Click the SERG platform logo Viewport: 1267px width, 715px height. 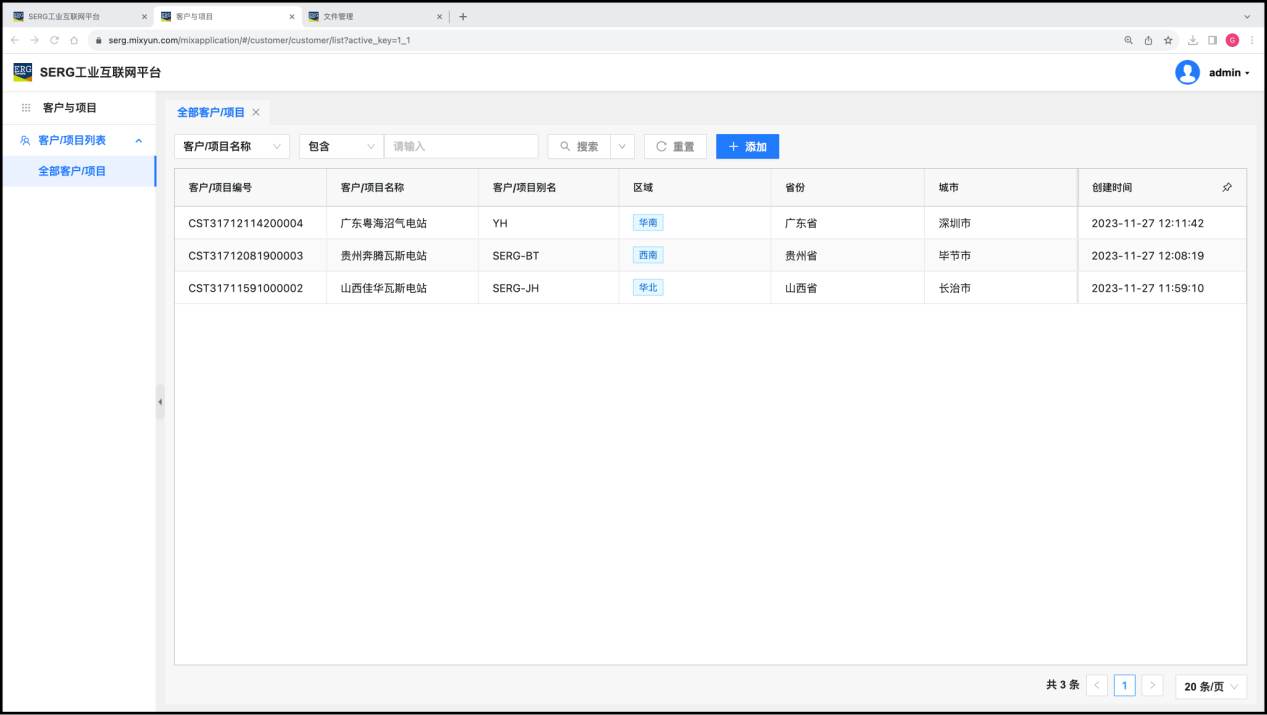tap(22, 72)
